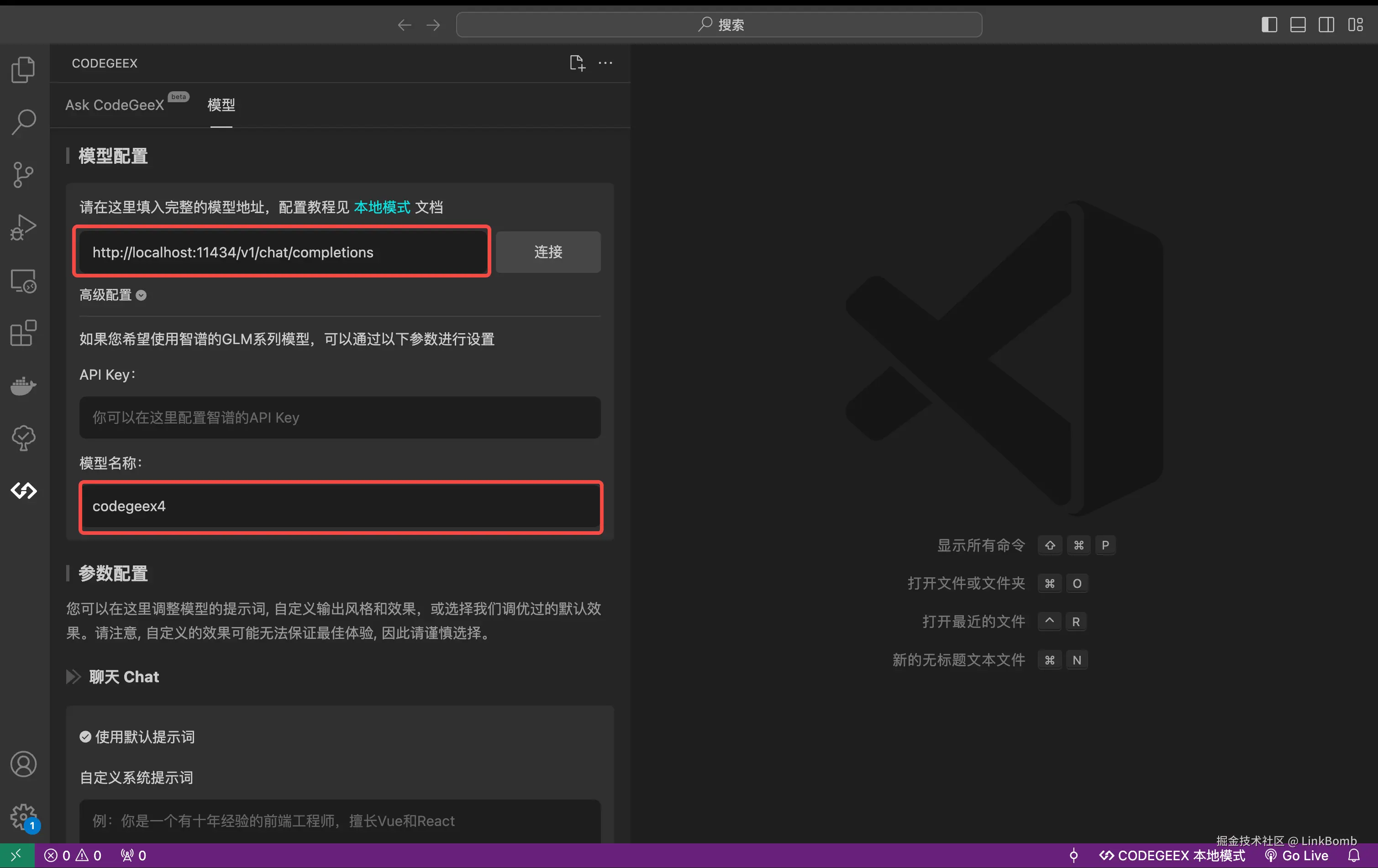Open the Source Control view
1378x868 pixels.
23,174
